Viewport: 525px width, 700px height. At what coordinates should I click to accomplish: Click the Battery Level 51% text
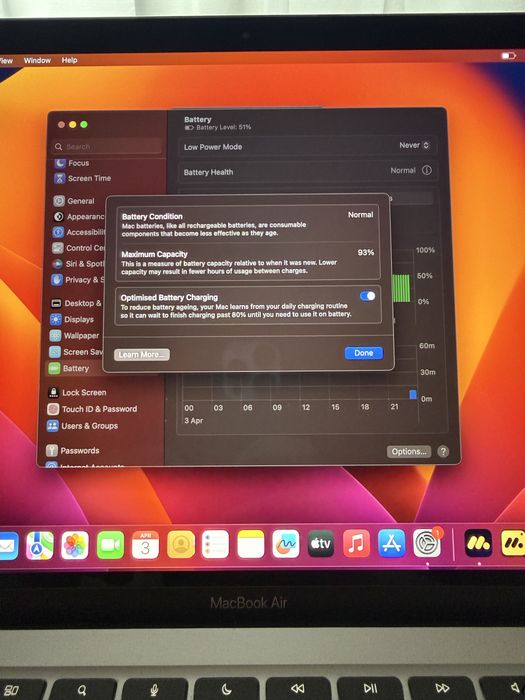point(224,127)
